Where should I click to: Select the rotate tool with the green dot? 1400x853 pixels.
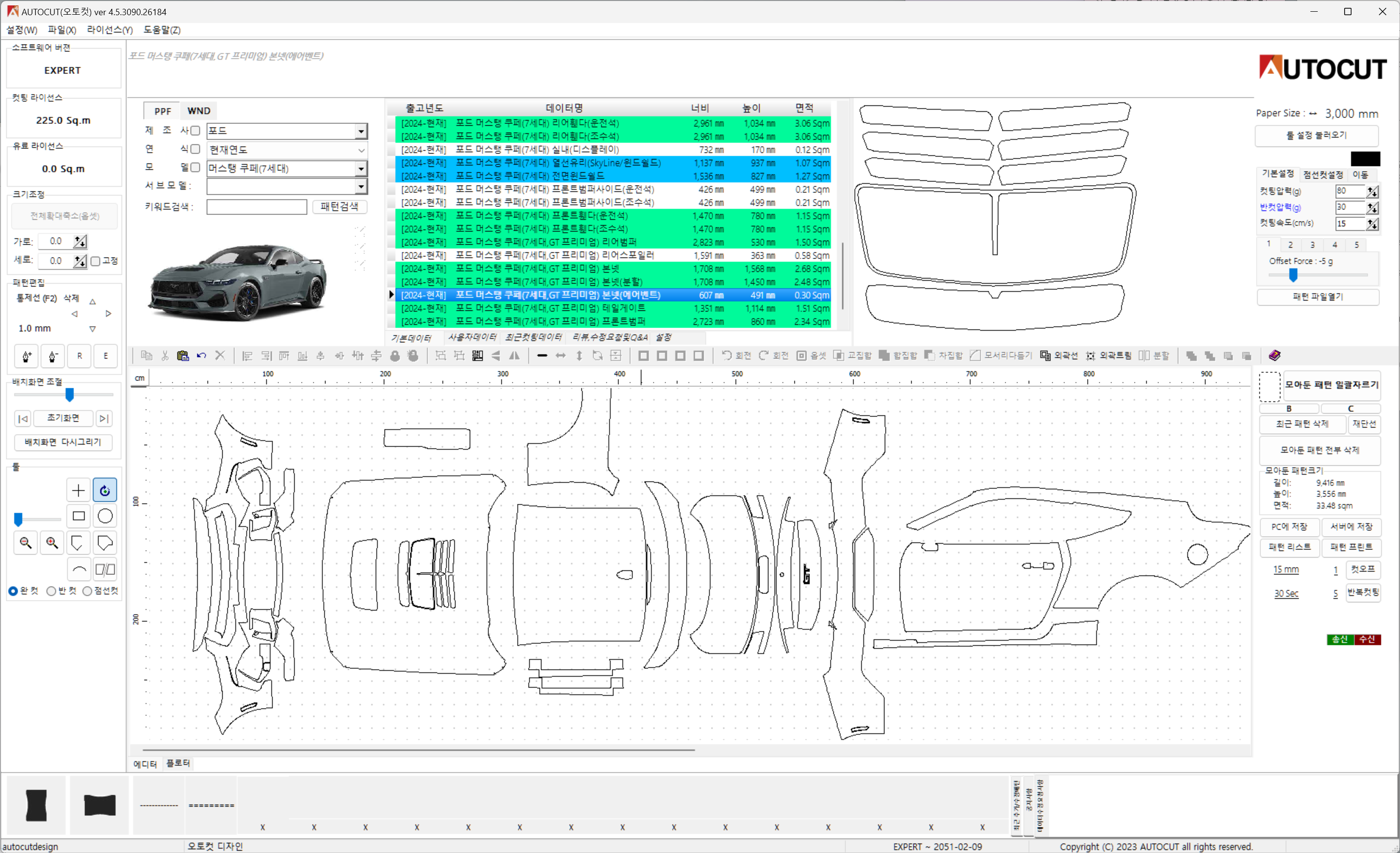click(x=105, y=490)
